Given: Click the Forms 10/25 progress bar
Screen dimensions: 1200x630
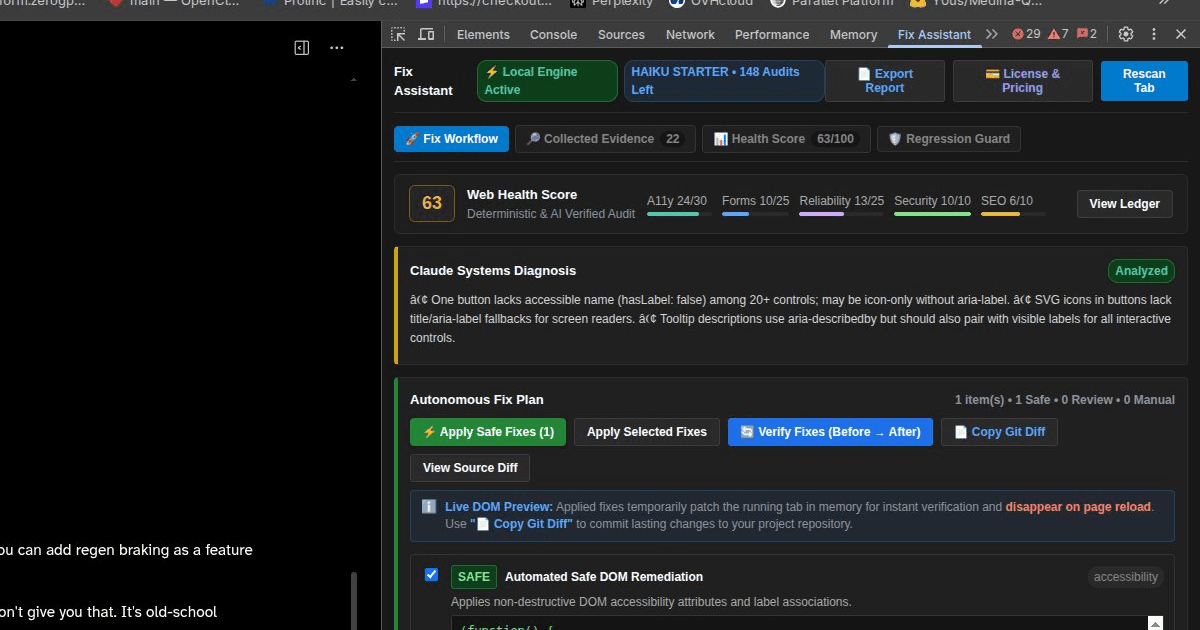Looking at the screenshot, I should point(755,213).
